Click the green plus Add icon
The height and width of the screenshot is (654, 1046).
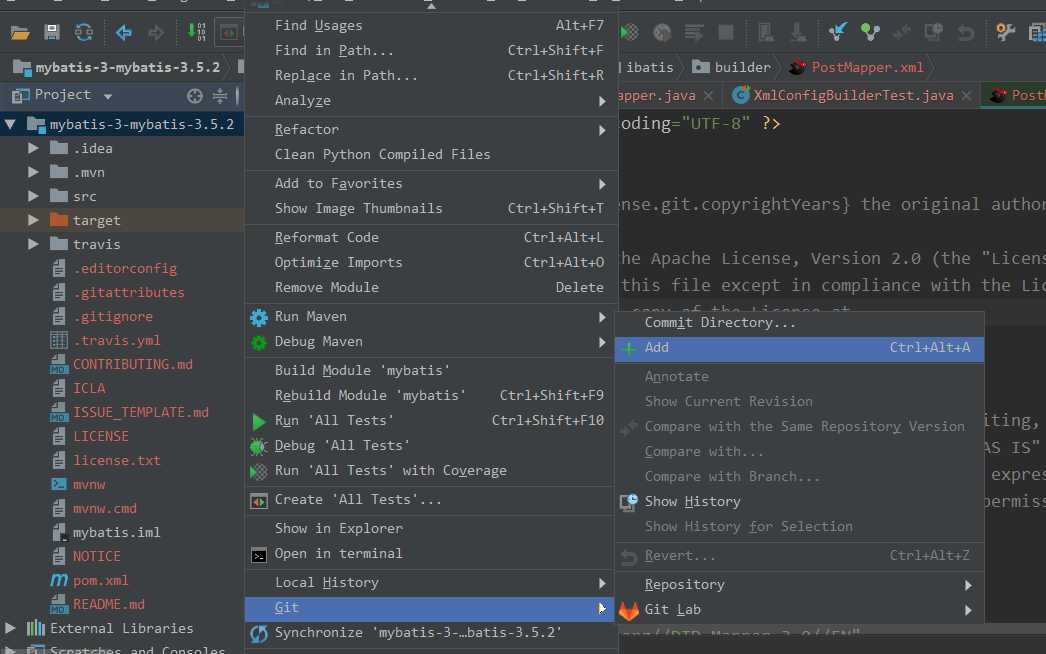click(628, 348)
